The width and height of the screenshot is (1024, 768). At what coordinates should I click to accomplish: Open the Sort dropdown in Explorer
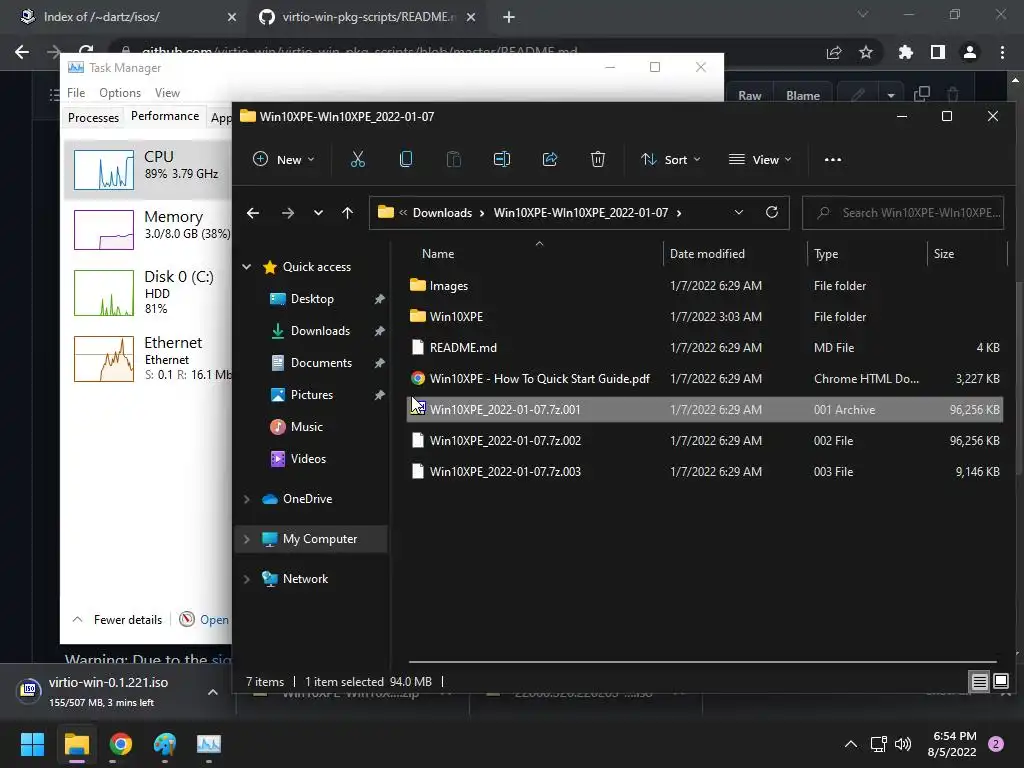pyautogui.click(x=671, y=159)
